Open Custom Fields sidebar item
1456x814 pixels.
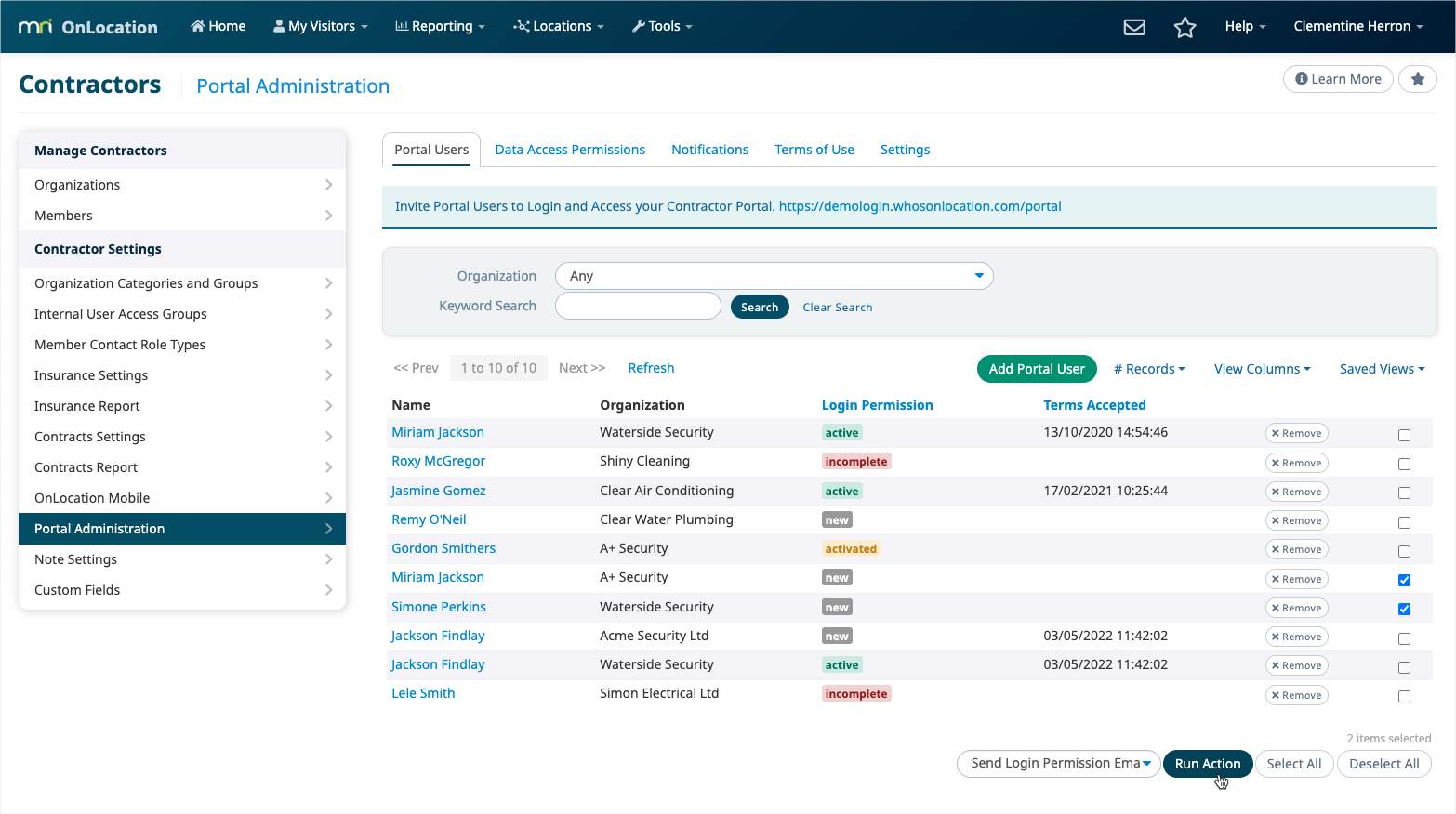click(182, 590)
